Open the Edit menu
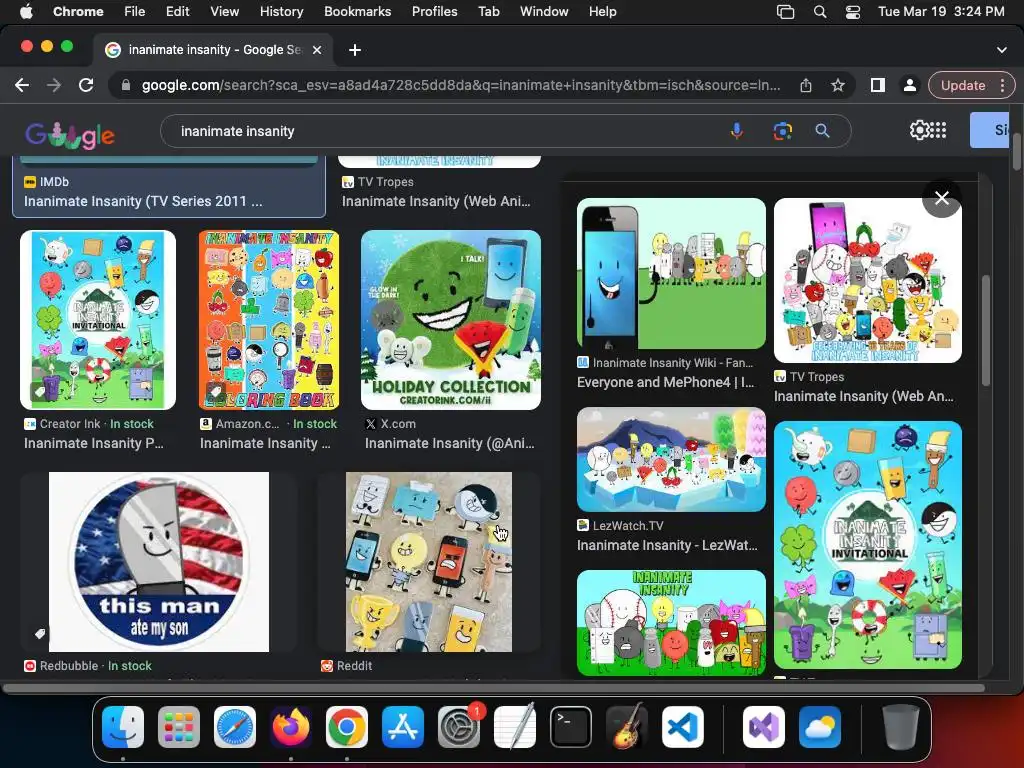Viewport: 1024px width, 768px height. click(177, 11)
